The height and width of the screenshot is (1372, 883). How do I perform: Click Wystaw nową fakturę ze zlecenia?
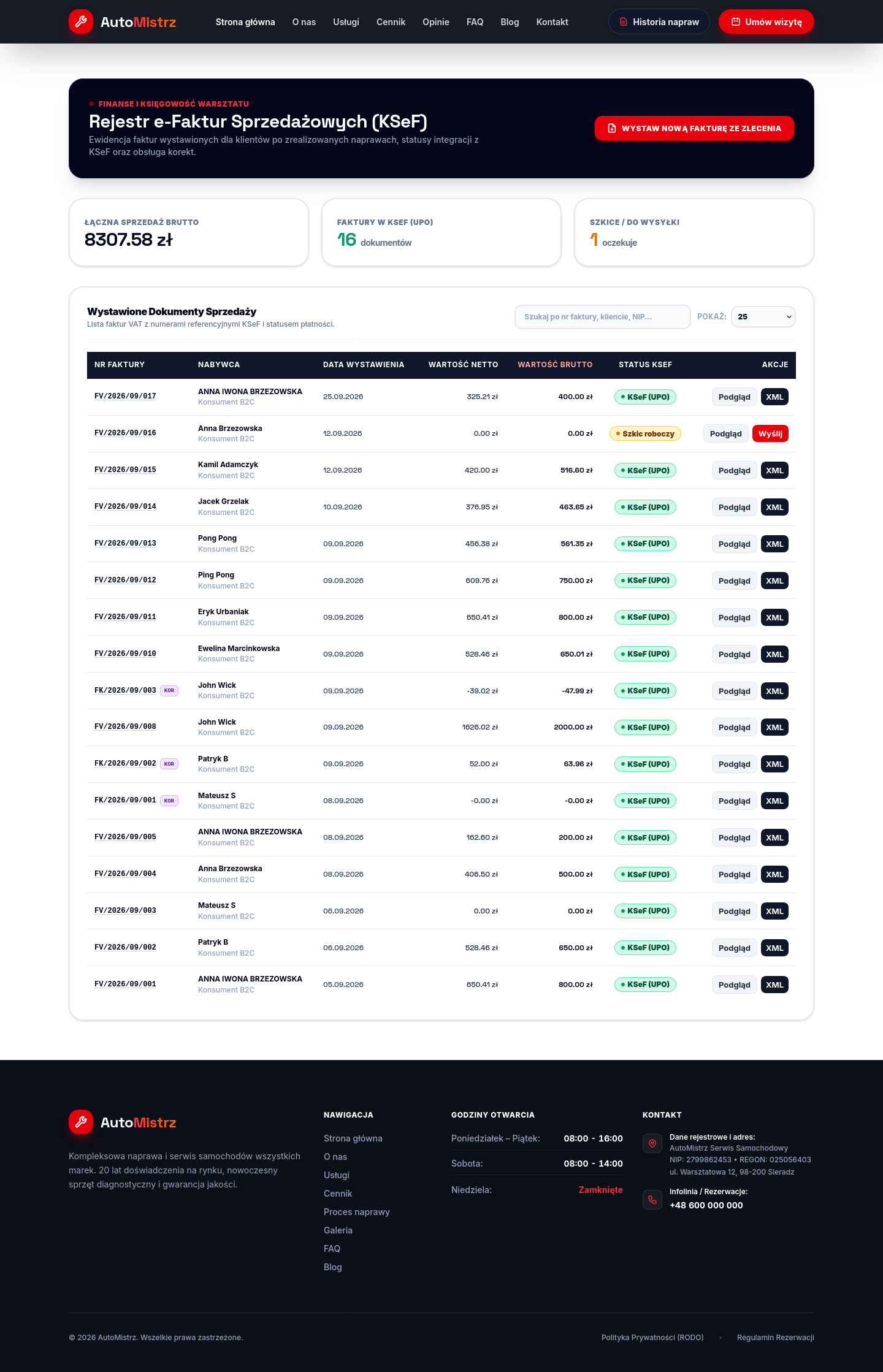pyautogui.click(x=694, y=128)
